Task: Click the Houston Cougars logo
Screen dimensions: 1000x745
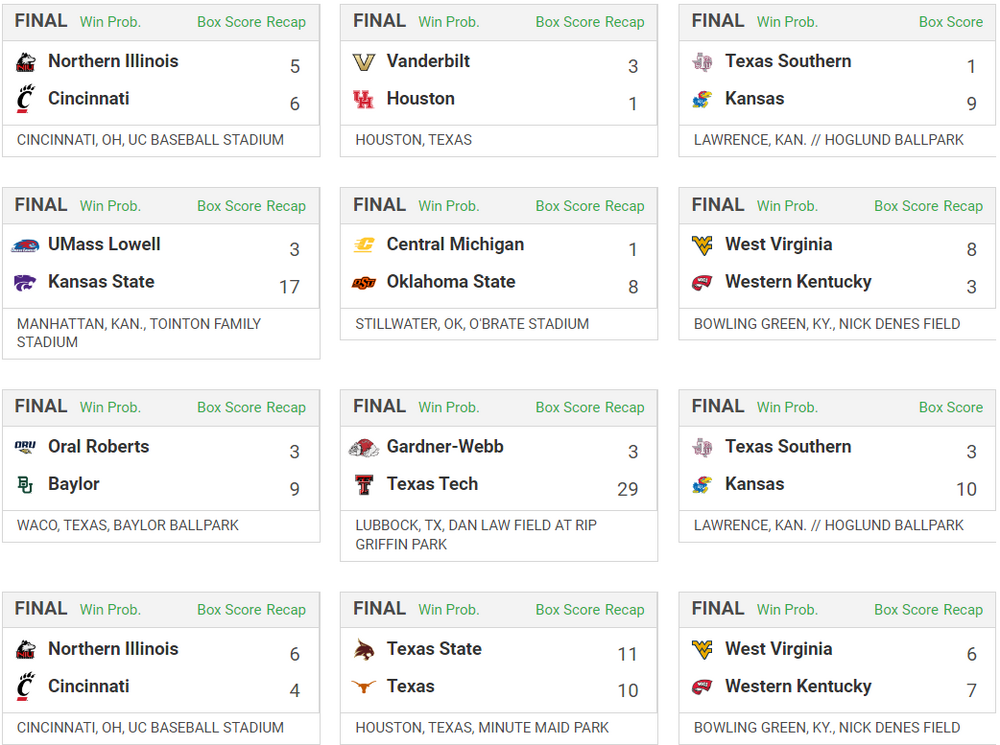Action: pyautogui.click(x=363, y=99)
